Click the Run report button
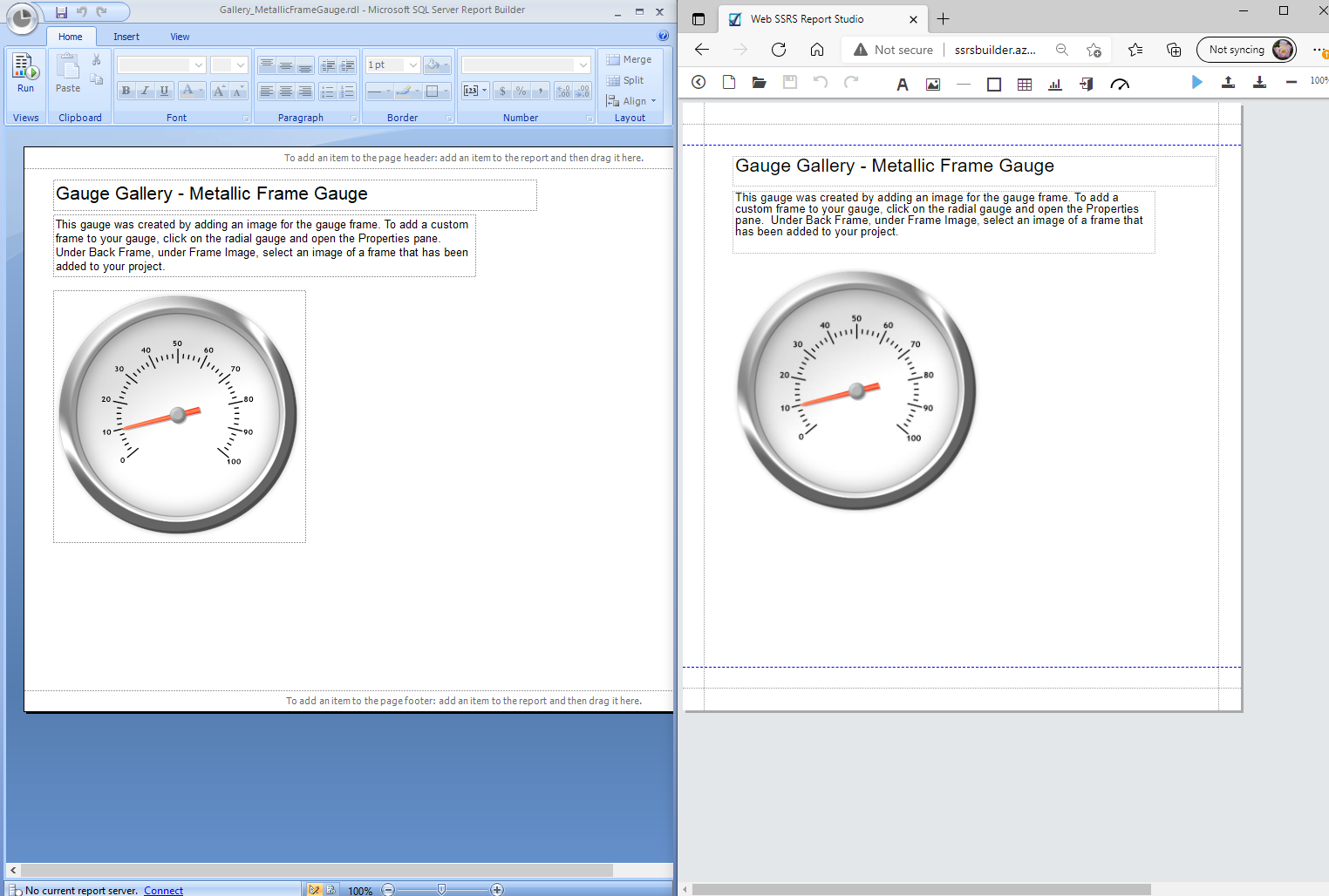1329x896 pixels. click(x=25, y=73)
